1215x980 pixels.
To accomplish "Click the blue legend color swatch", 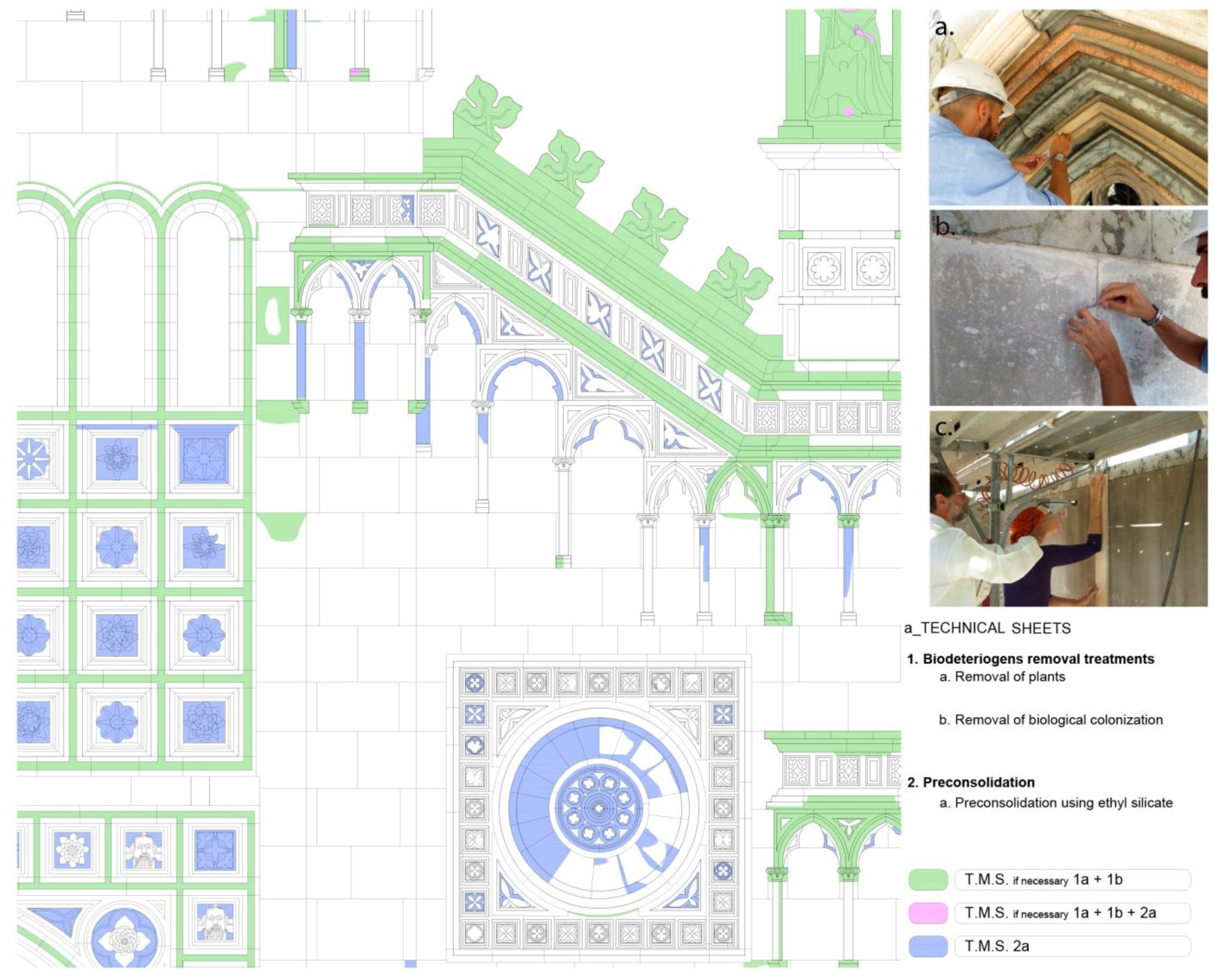I will click(x=928, y=946).
